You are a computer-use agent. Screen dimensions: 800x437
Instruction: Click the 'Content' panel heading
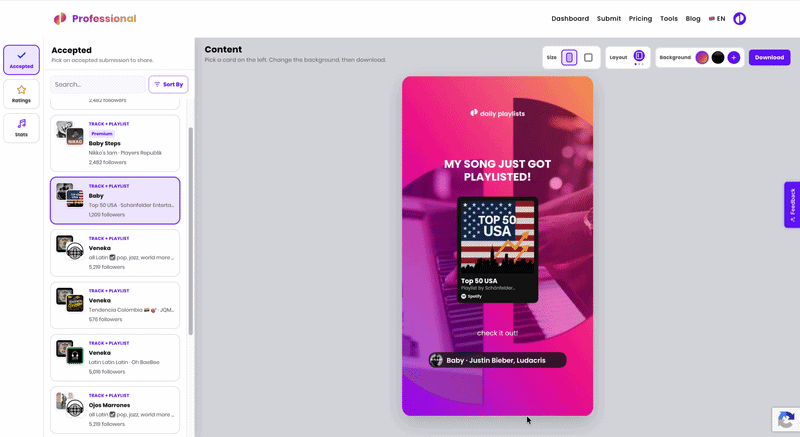tap(223, 49)
